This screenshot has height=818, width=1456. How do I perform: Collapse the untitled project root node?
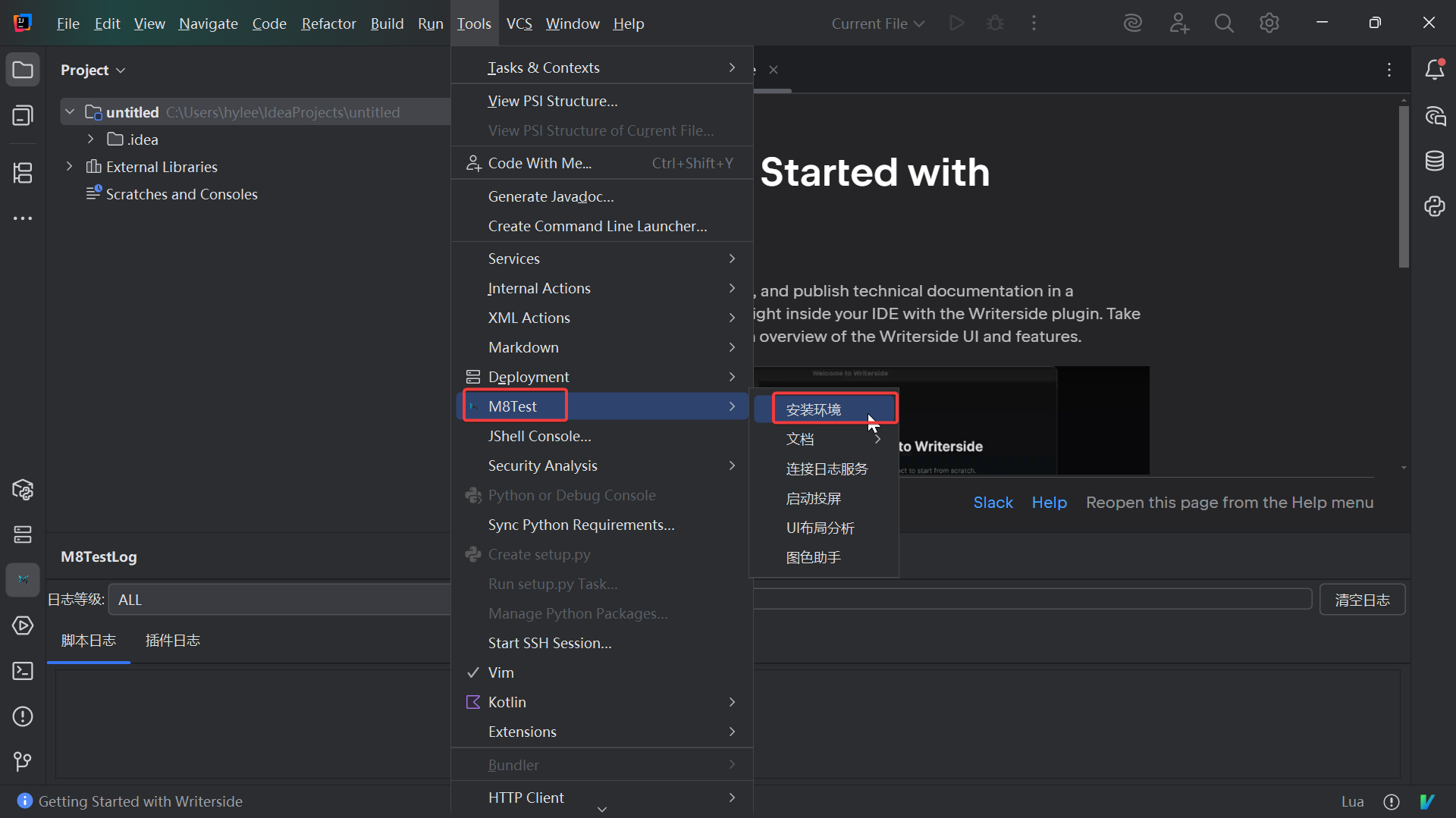point(70,111)
